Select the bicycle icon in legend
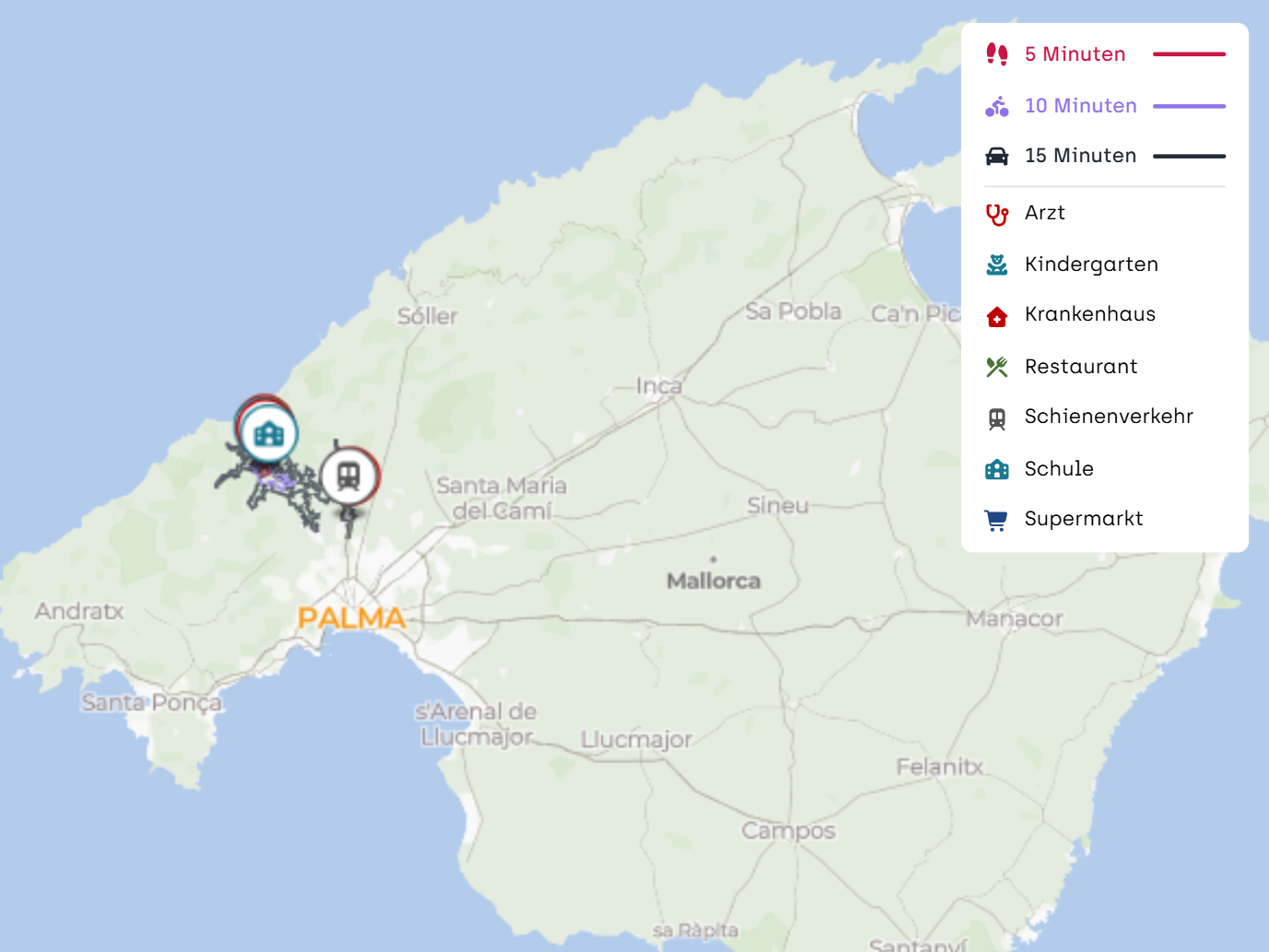This screenshot has width=1269, height=952. point(996,106)
